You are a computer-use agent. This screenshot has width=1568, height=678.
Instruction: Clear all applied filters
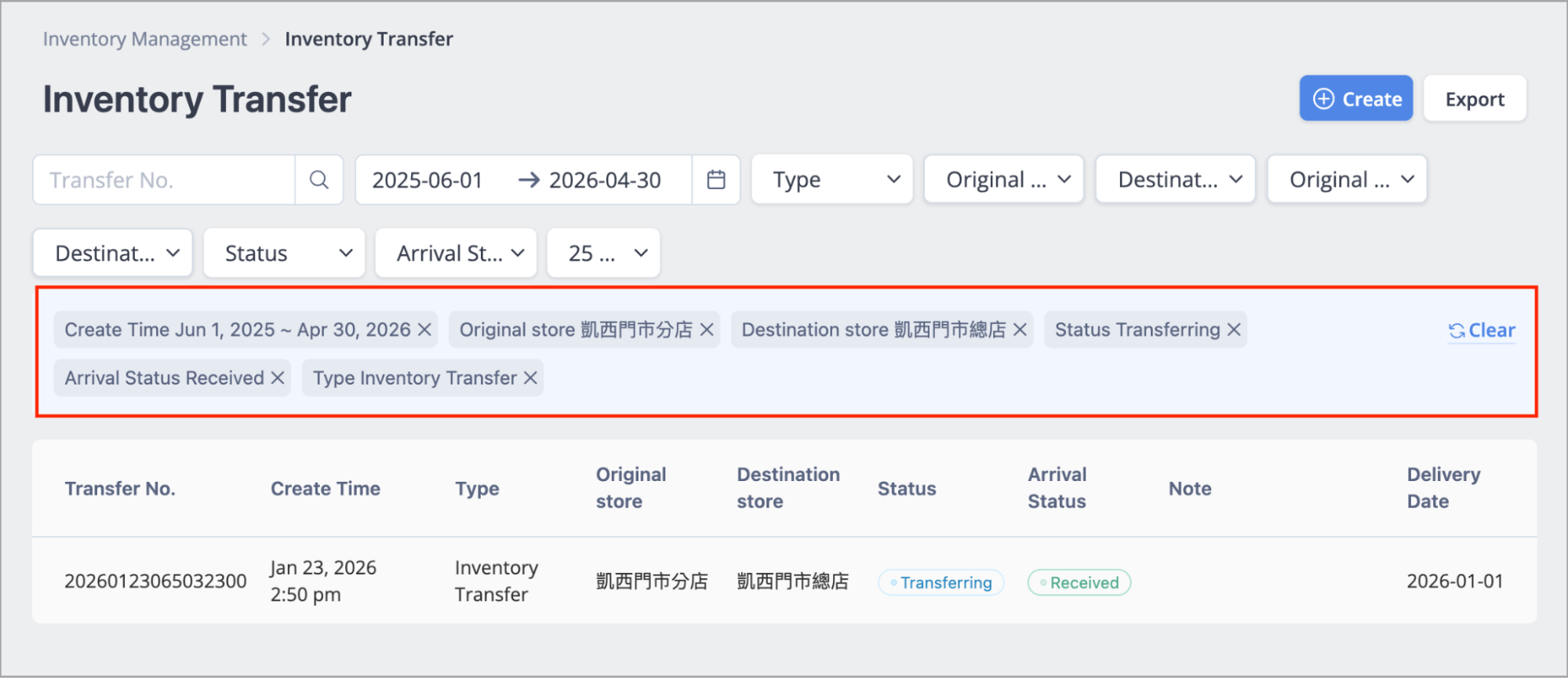tap(1482, 330)
